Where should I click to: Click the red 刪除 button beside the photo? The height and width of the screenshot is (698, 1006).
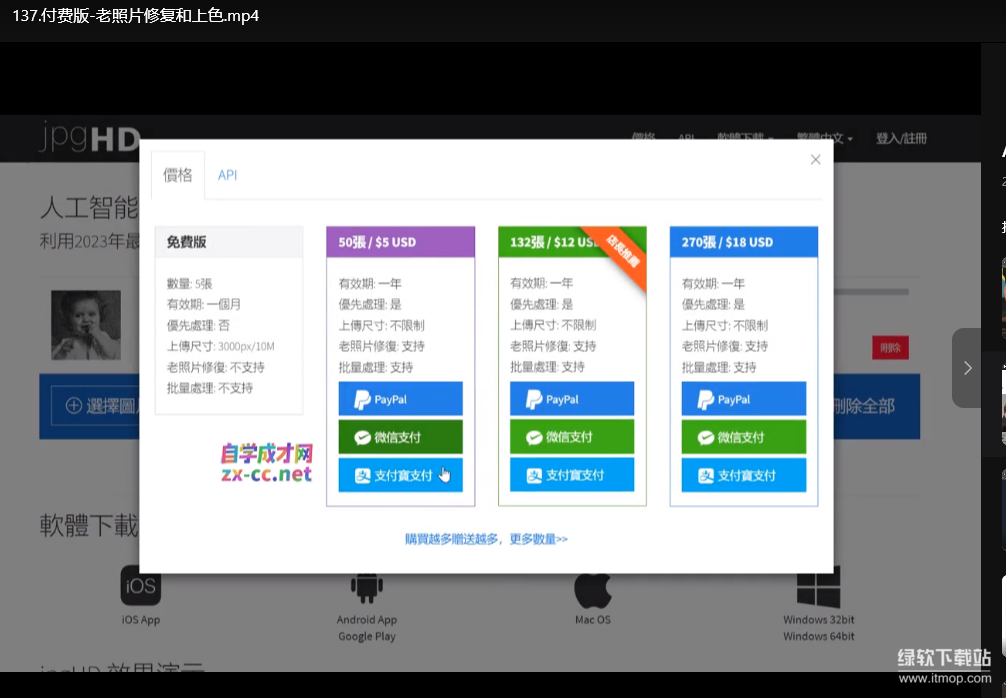pos(891,348)
